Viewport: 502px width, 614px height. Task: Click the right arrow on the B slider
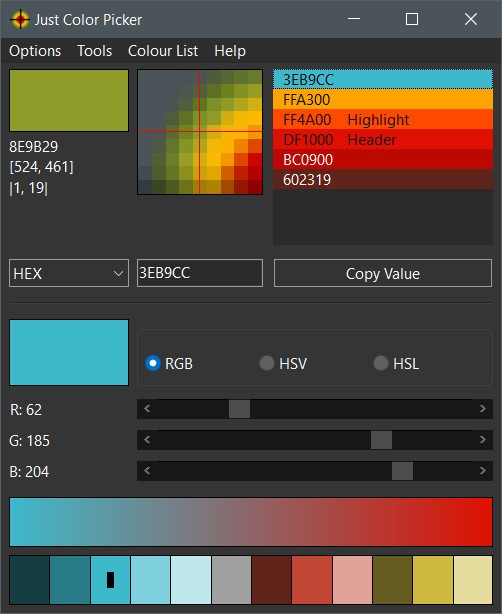(482, 471)
